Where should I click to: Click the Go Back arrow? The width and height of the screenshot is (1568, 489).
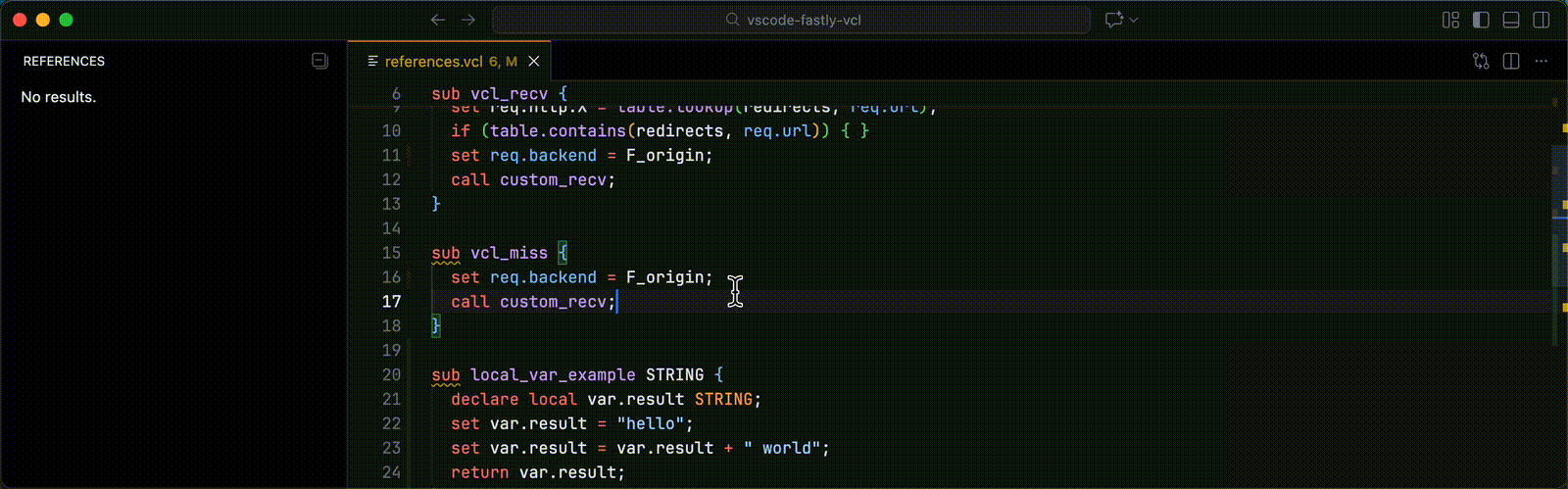pos(438,20)
